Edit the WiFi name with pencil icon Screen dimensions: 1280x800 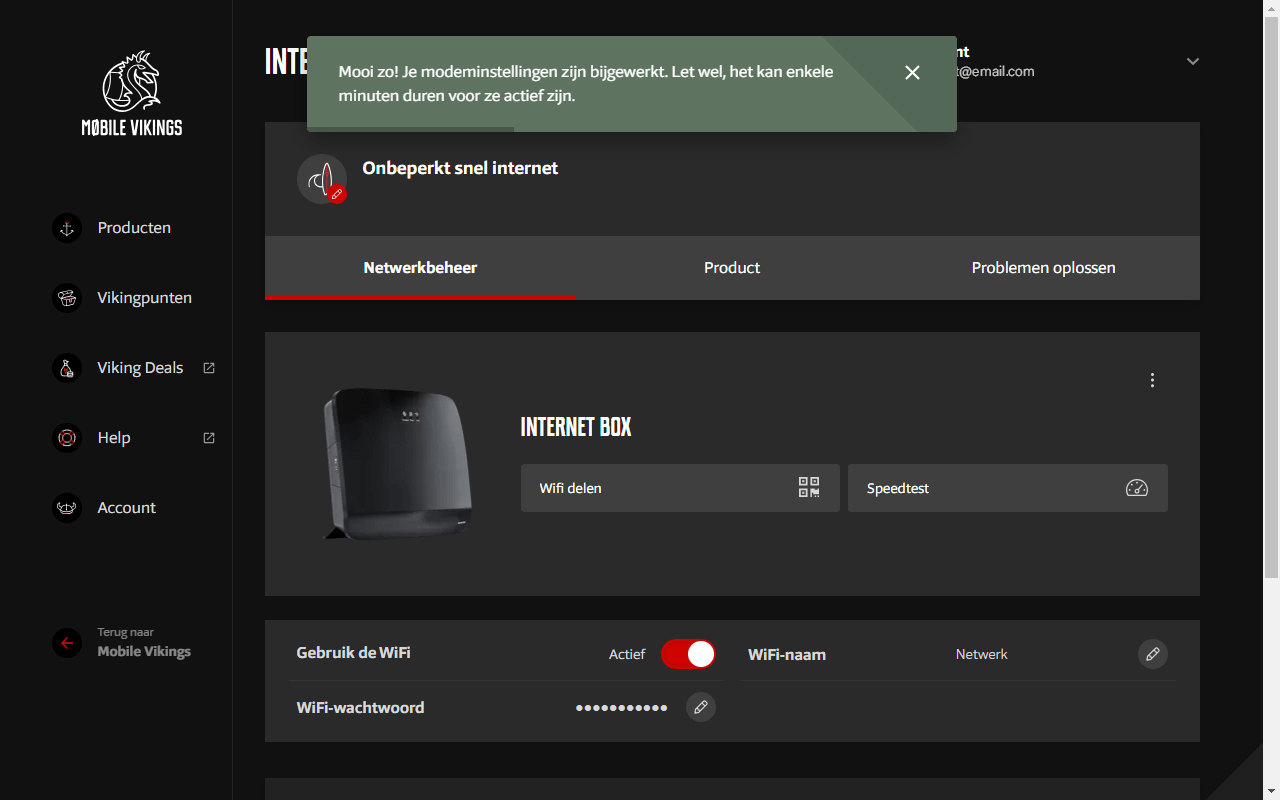[x=1152, y=654]
